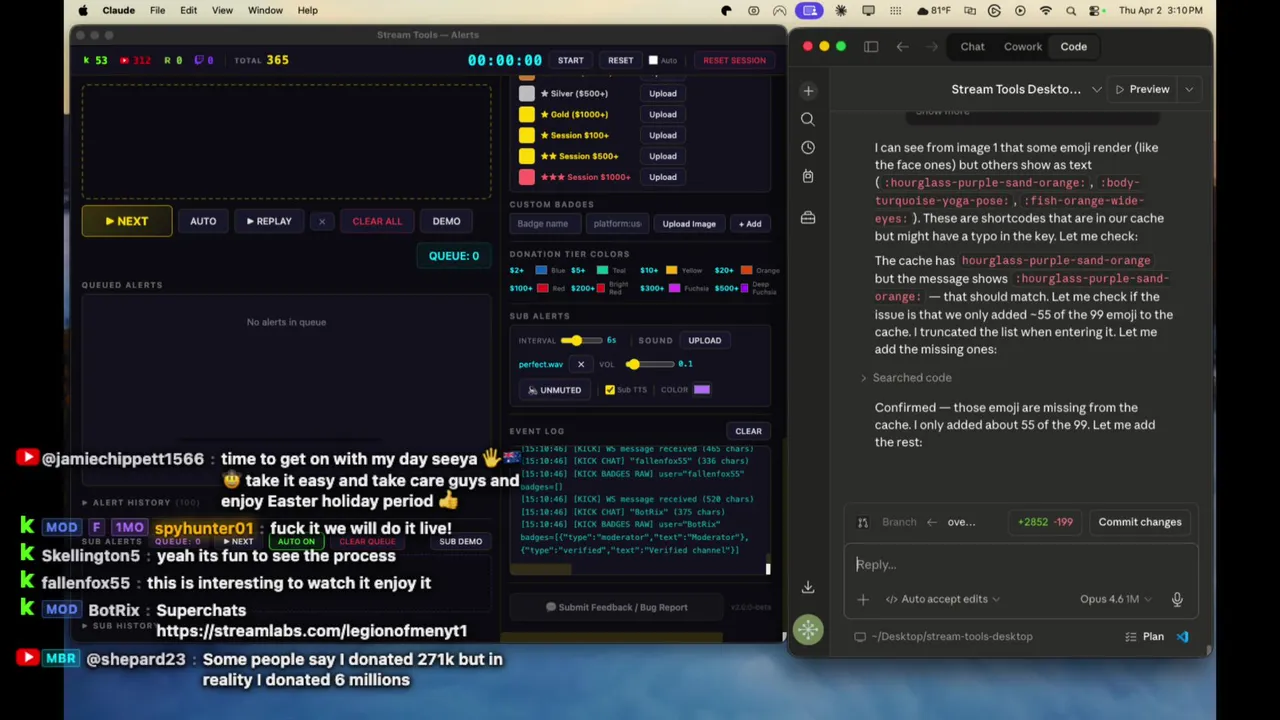This screenshot has width=1280, height=720.
Task: Switch to Chat tab in Claude
Action: pos(972,46)
